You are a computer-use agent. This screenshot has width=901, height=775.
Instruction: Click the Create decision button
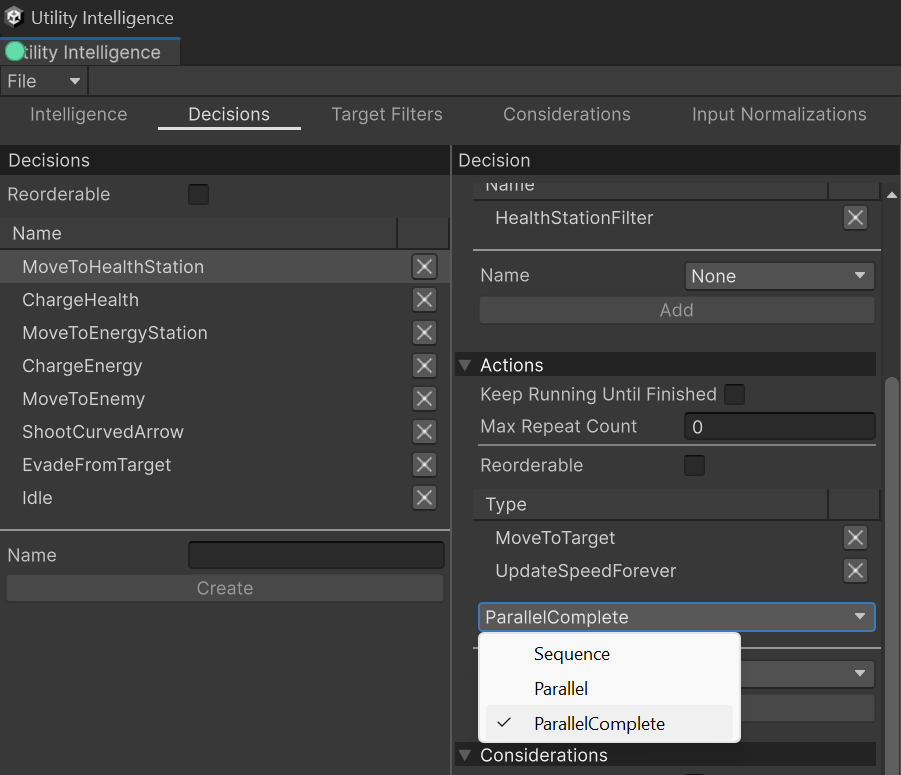225,588
